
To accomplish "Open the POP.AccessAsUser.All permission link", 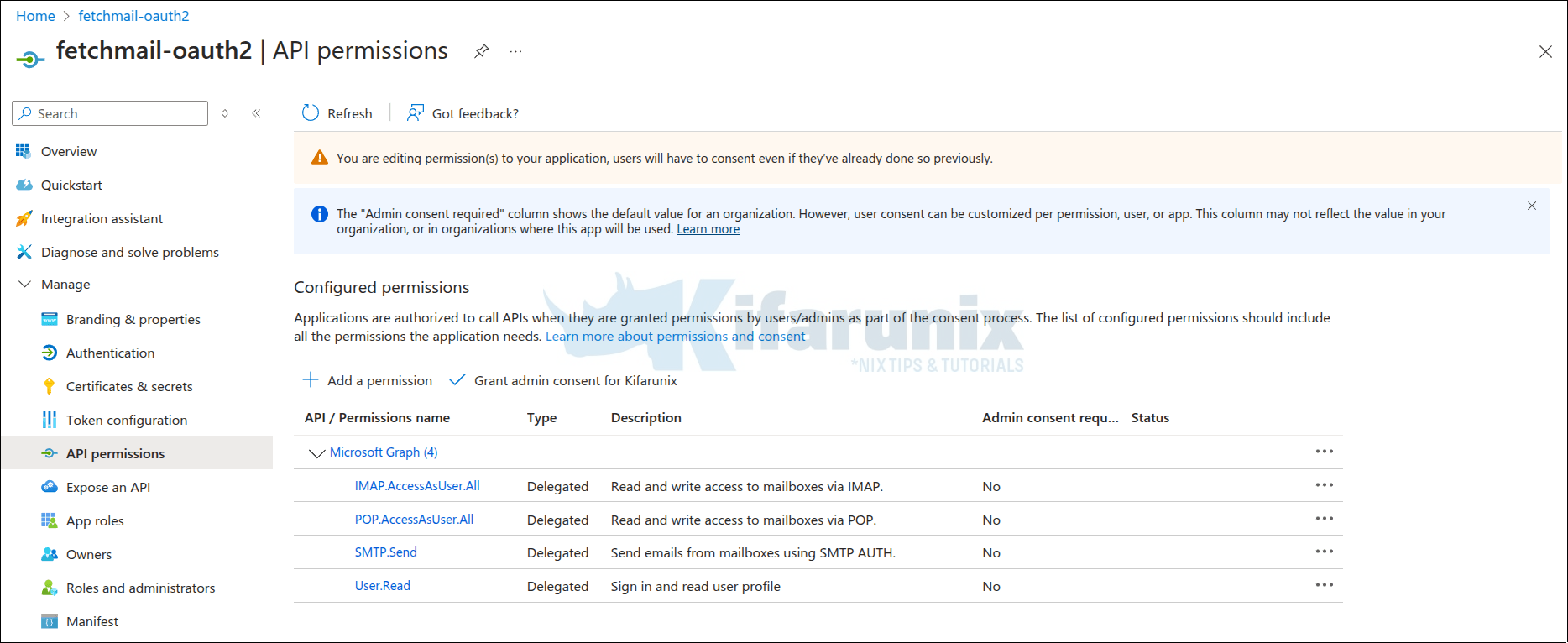I will tap(414, 520).
